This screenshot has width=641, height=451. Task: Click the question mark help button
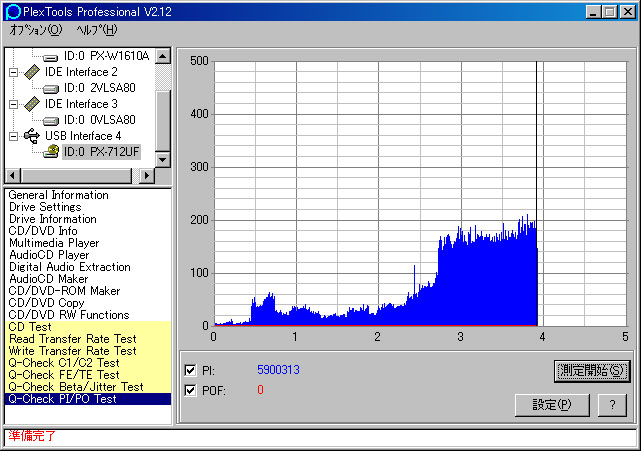pyautogui.click(x=612, y=405)
